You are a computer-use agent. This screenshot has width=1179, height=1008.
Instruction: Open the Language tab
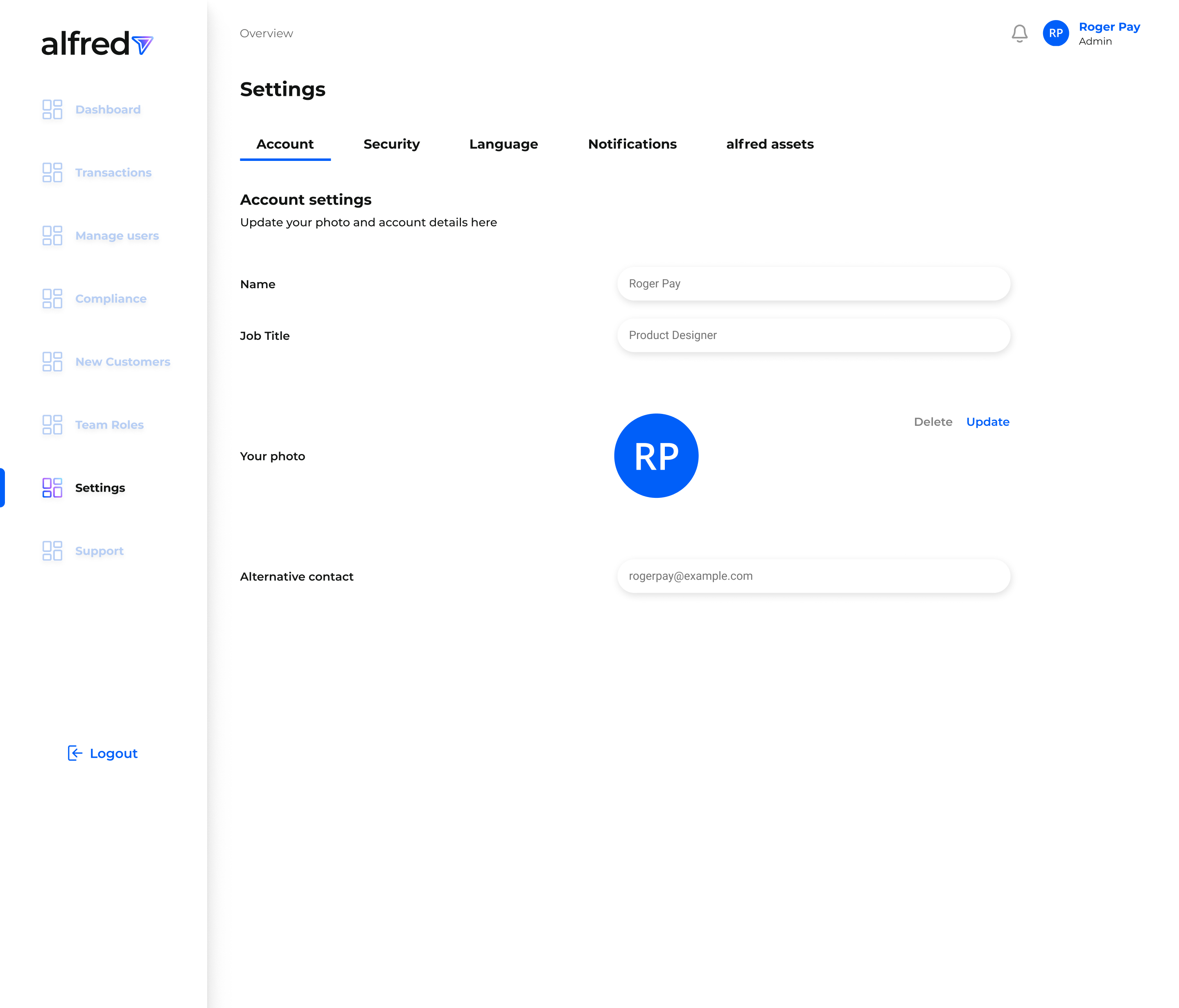click(503, 144)
